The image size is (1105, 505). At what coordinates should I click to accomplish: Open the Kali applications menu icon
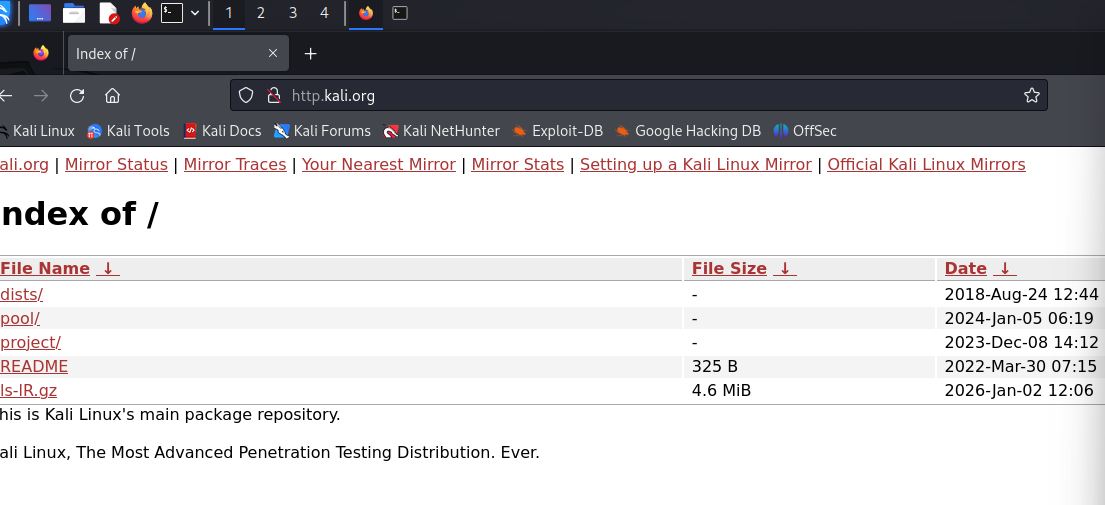pyautogui.click(x=5, y=13)
